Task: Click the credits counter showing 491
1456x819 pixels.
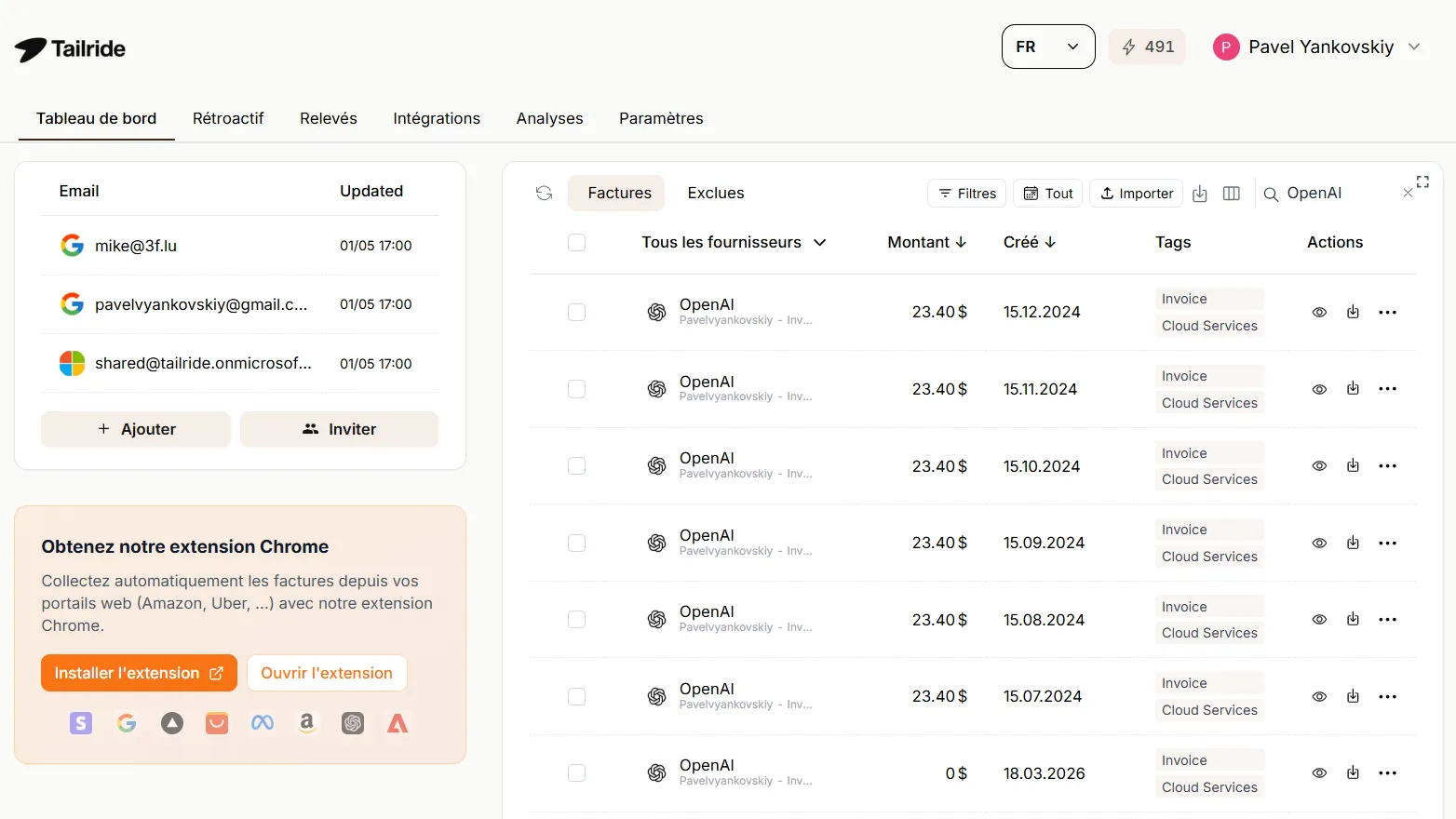Action: pyautogui.click(x=1147, y=47)
